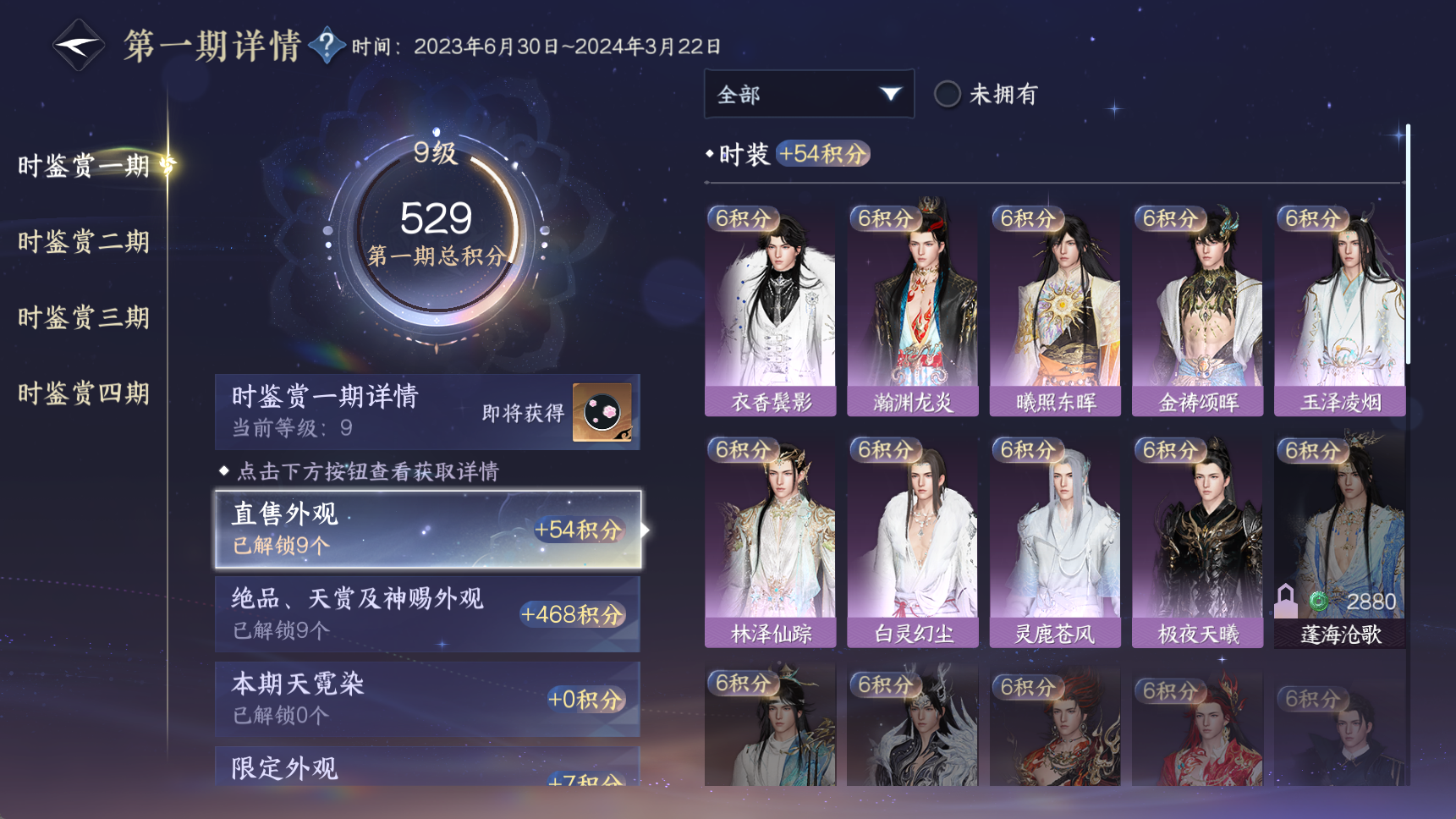Switch to 时鉴赏三期 tab
Viewport: 1456px width, 819px height.
point(84,318)
